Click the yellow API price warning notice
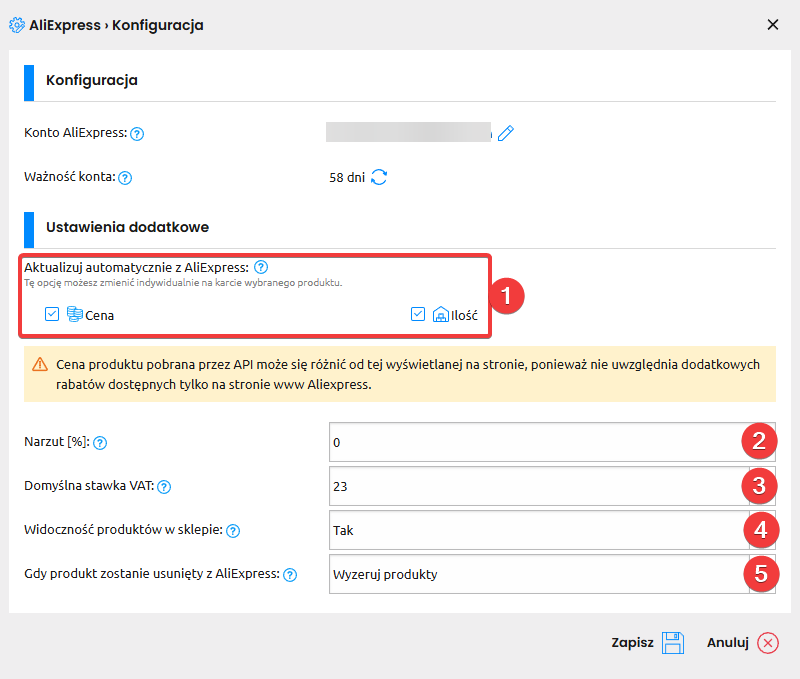Image resolution: width=800 pixels, height=679 pixels. tap(400, 374)
